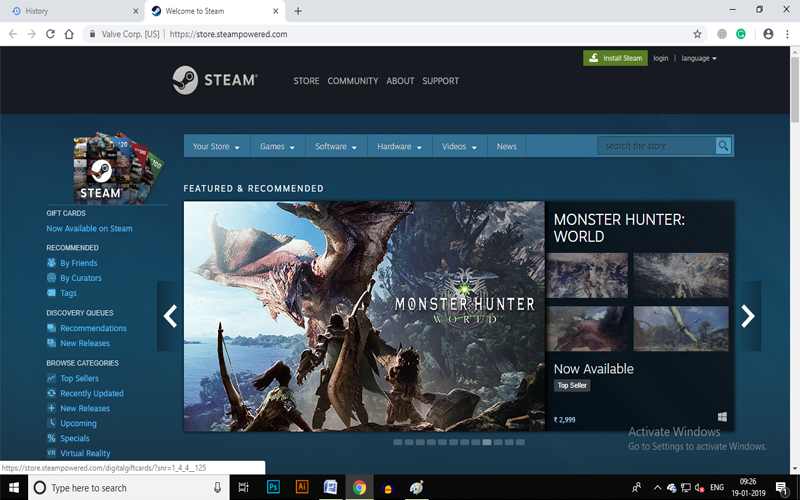This screenshot has width=800, height=500.
Task: Open Hardware dropdown menu
Action: 399,146
